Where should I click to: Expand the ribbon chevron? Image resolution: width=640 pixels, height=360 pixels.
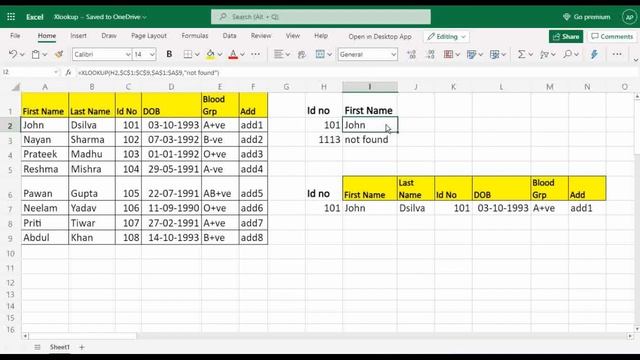pos(636,60)
